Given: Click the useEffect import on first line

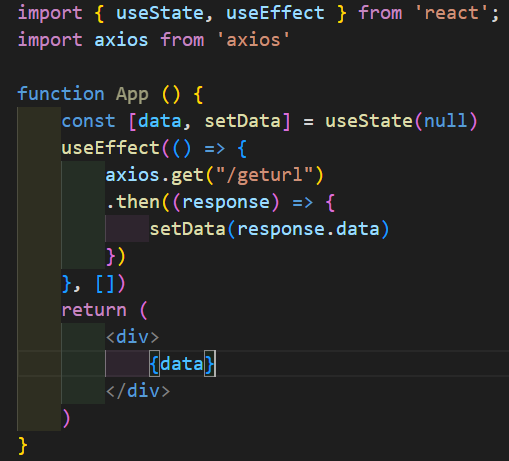Looking at the screenshot, I should [275, 13].
